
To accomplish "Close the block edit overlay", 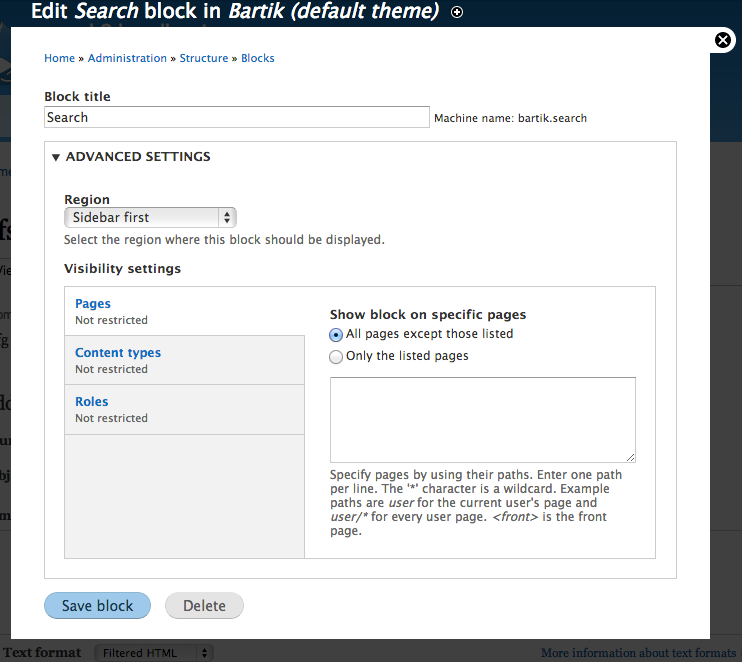I will (x=723, y=40).
